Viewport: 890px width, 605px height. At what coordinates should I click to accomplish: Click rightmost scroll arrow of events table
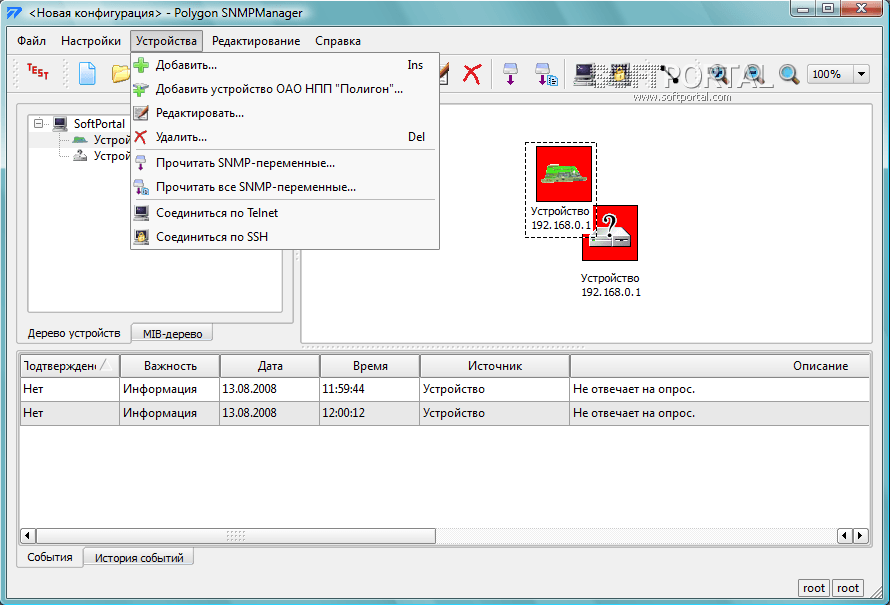(861, 535)
